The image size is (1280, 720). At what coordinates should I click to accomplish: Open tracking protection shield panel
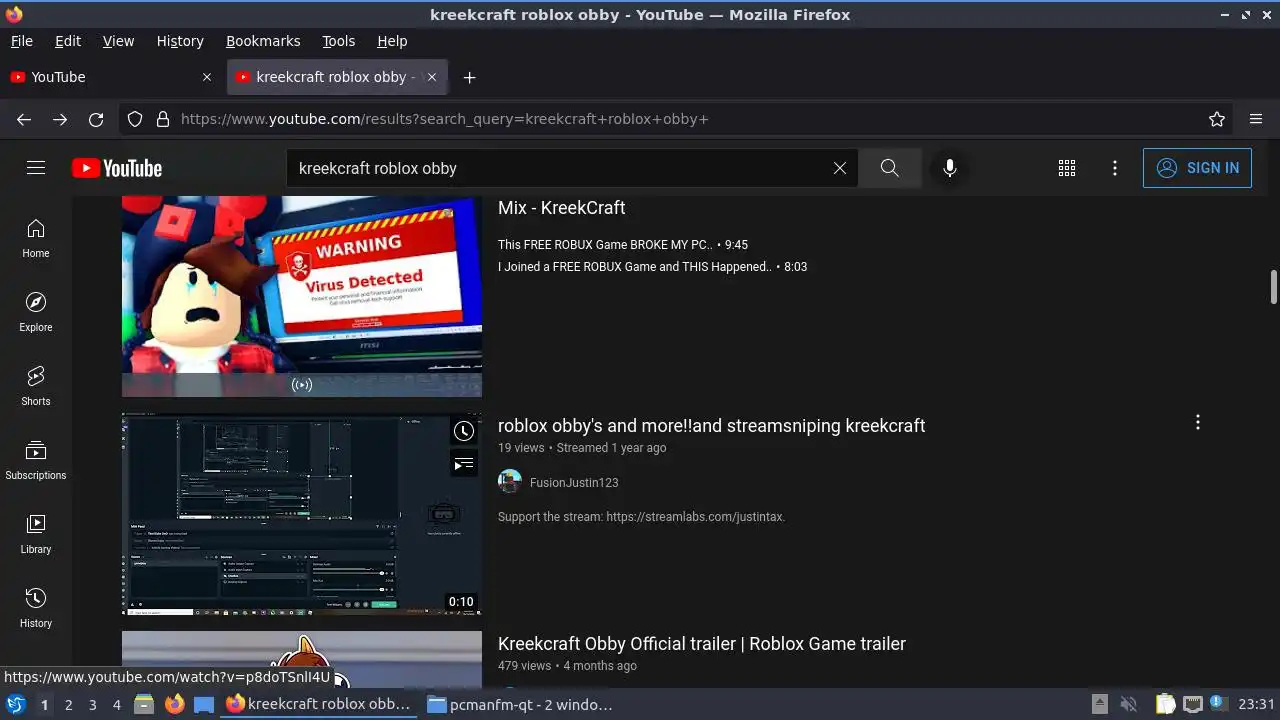135,119
